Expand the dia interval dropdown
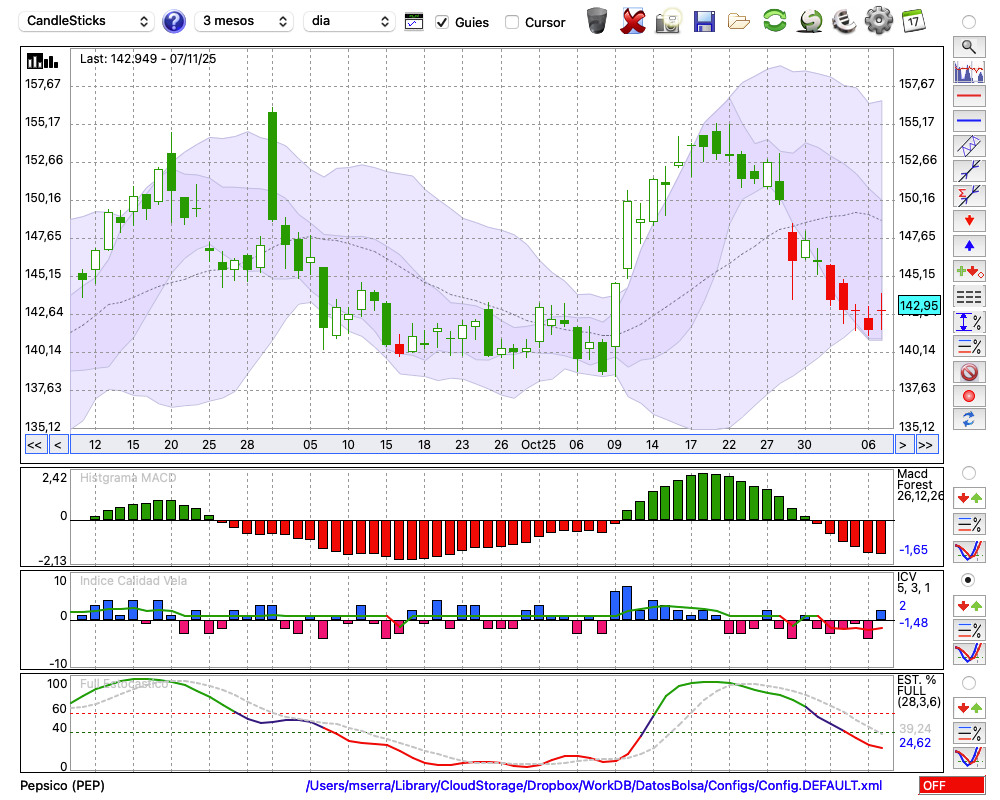Image resolution: width=1000 pixels, height=800 pixels. click(x=349, y=21)
